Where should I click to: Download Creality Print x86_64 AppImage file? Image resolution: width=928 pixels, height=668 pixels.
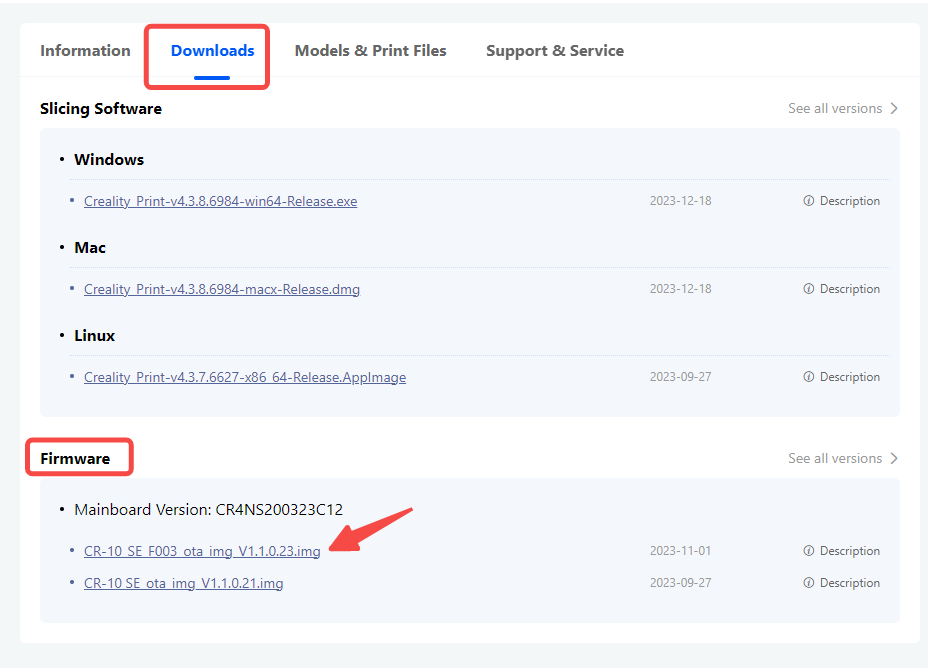[x=245, y=377]
